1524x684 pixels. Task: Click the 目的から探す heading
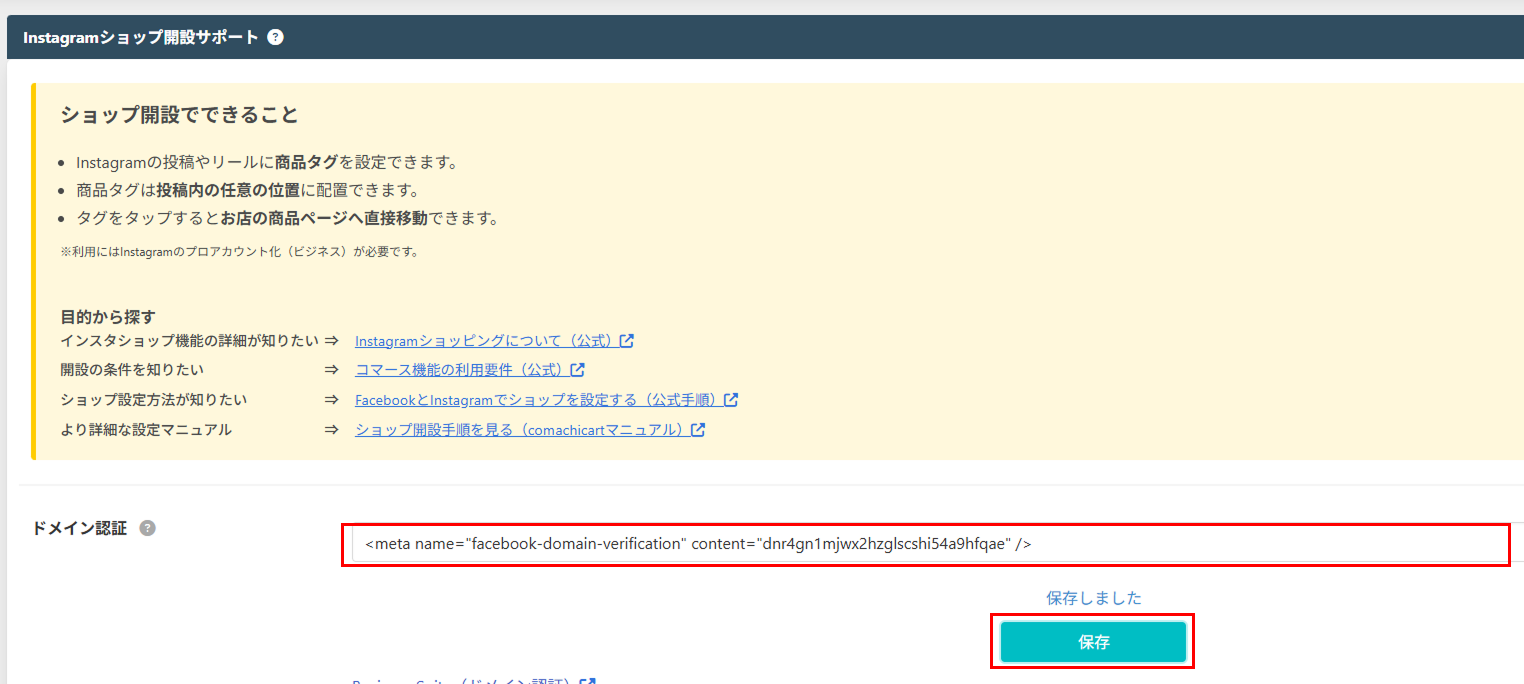[108, 317]
